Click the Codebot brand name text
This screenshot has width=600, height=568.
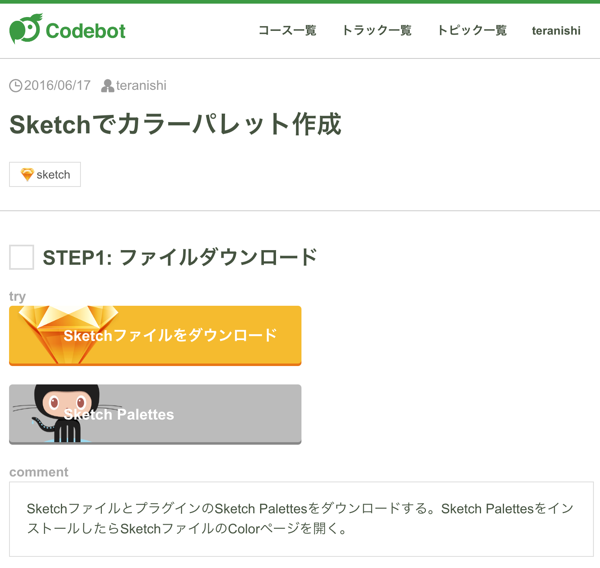point(86,30)
